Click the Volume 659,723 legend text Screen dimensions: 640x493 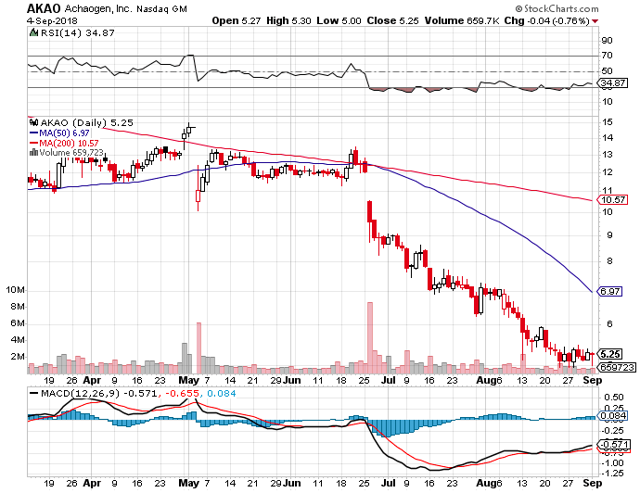coord(71,153)
